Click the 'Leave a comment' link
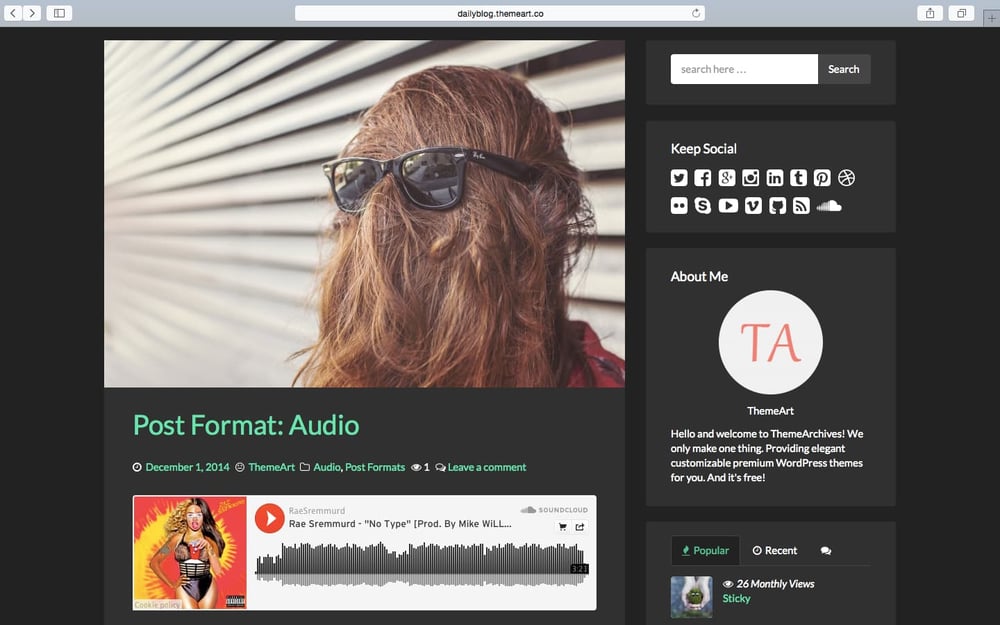This screenshot has height=625, width=1000. [x=486, y=467]
